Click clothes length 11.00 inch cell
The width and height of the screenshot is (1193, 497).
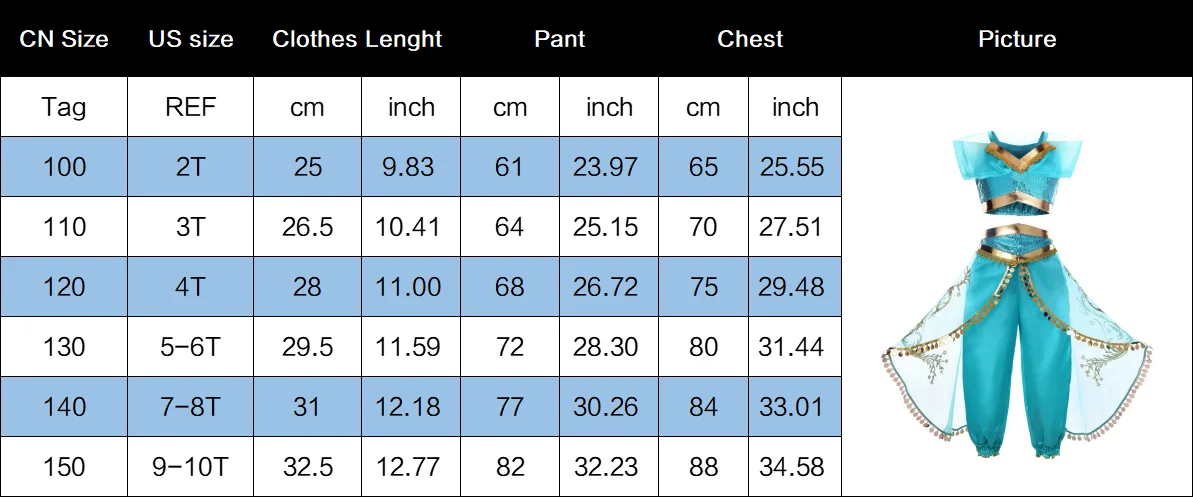pyautogui.click(x=411, y=287)
